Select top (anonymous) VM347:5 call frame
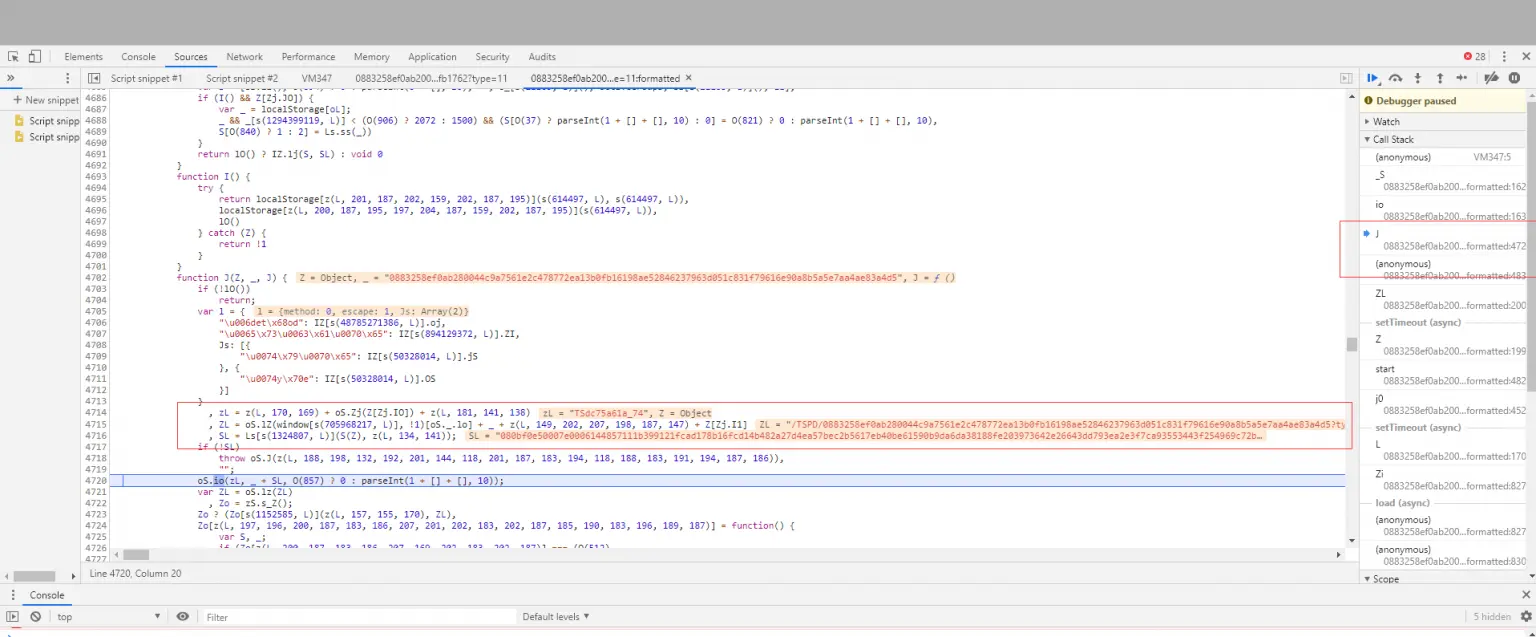1536x637 pixels. pyautogui.click(x=1442, y=157)
